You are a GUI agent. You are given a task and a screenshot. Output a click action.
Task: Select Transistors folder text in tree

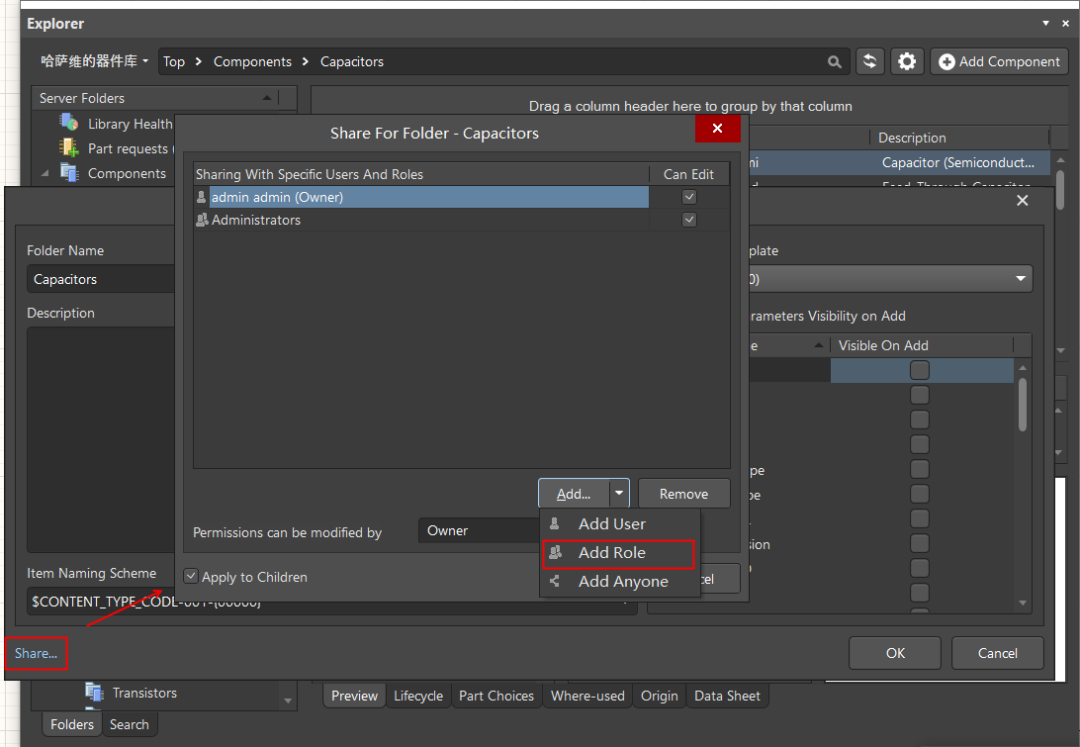(145, 693)
